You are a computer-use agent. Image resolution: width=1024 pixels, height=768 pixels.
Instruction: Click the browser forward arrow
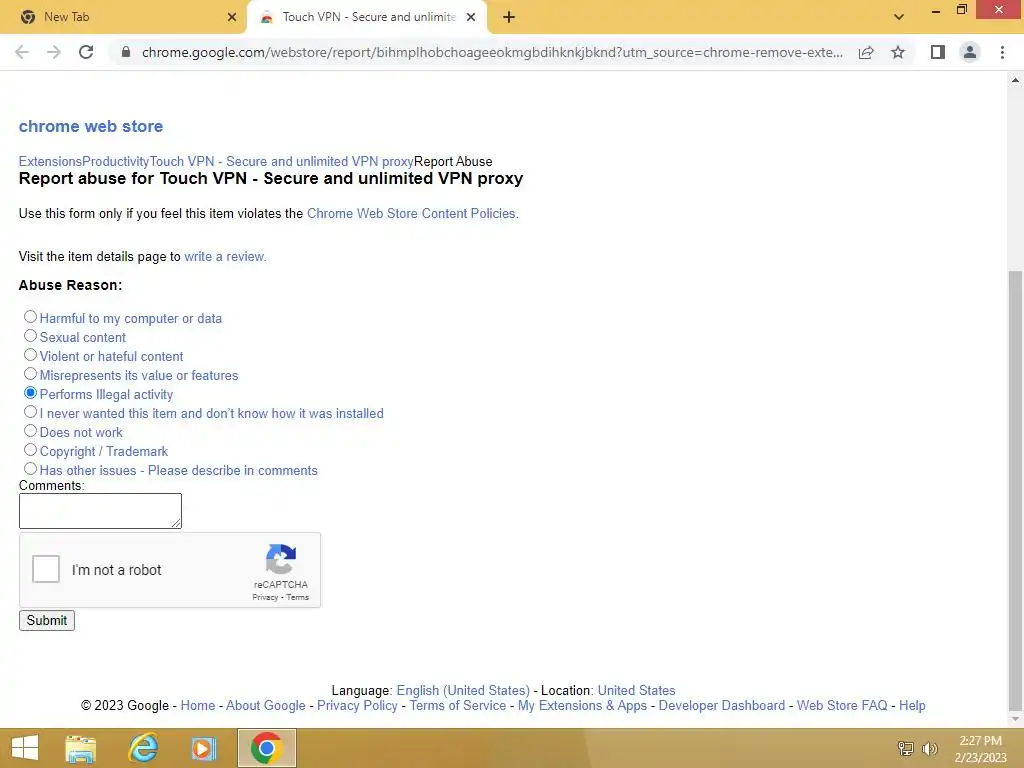pyautogui.click(x=54, y=52)
